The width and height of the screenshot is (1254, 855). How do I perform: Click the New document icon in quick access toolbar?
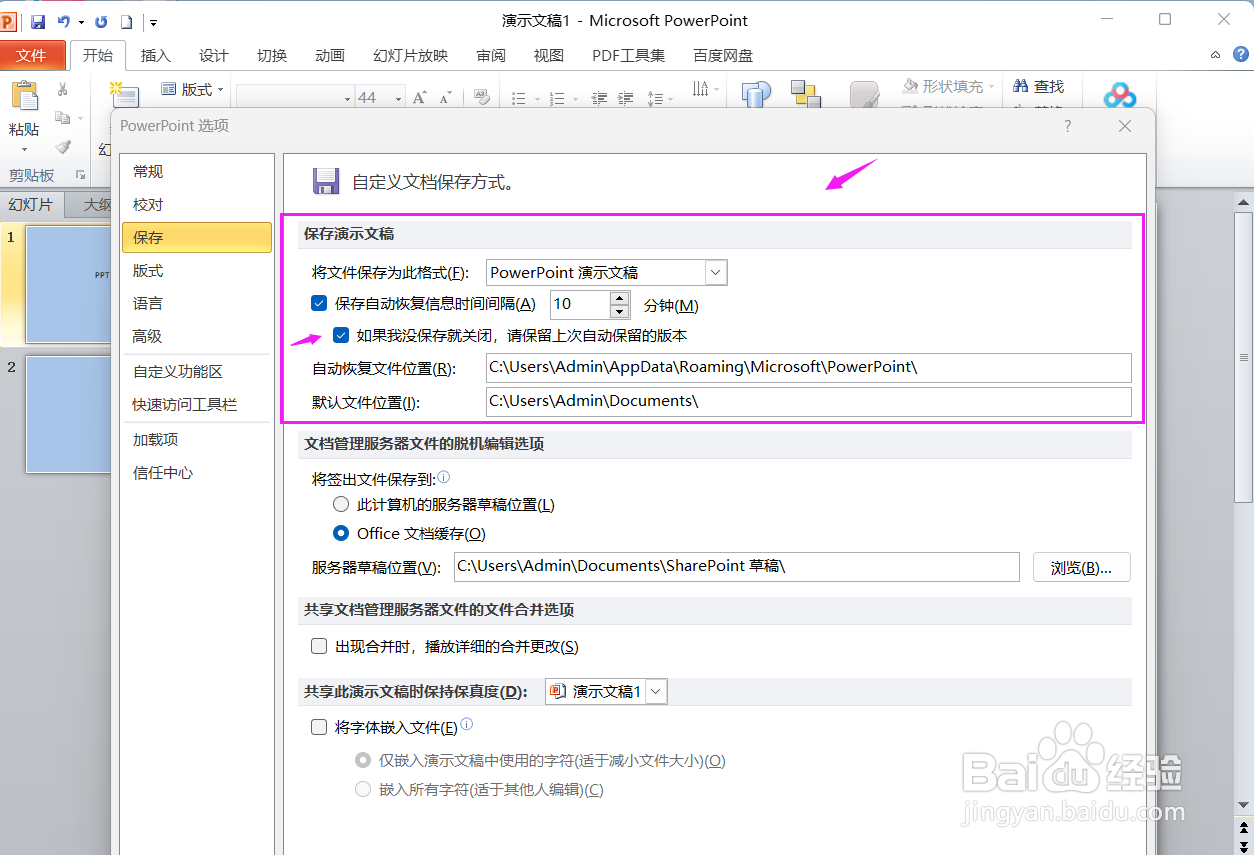[x=127, y=21]
